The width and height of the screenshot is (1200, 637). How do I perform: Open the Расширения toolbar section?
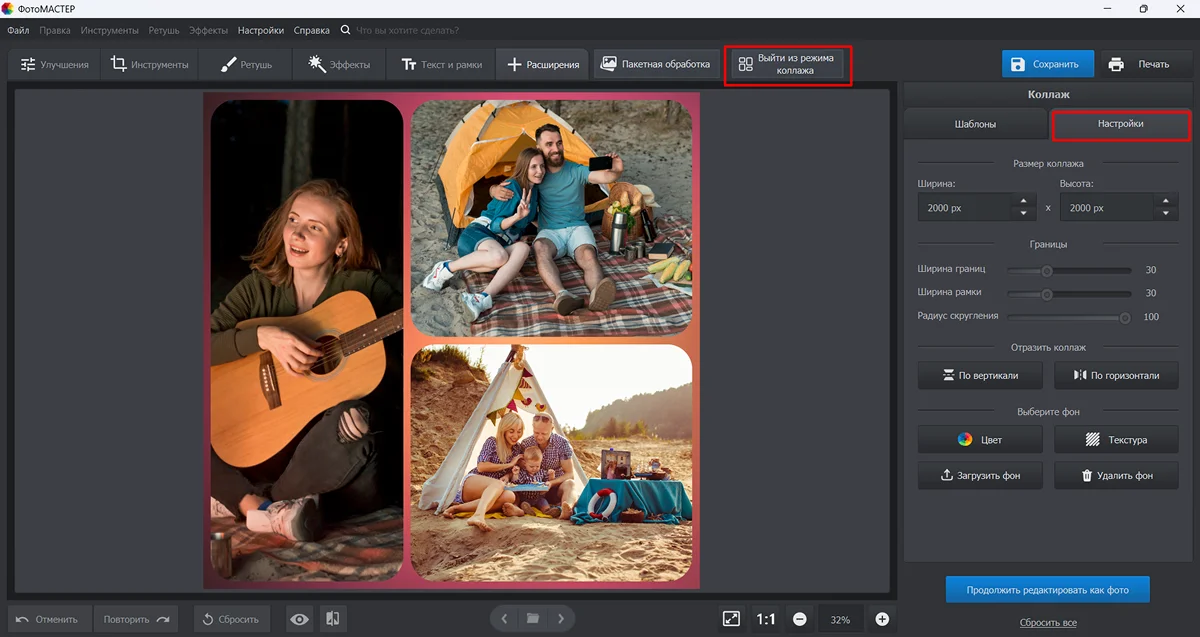click(x=543, y=65)
